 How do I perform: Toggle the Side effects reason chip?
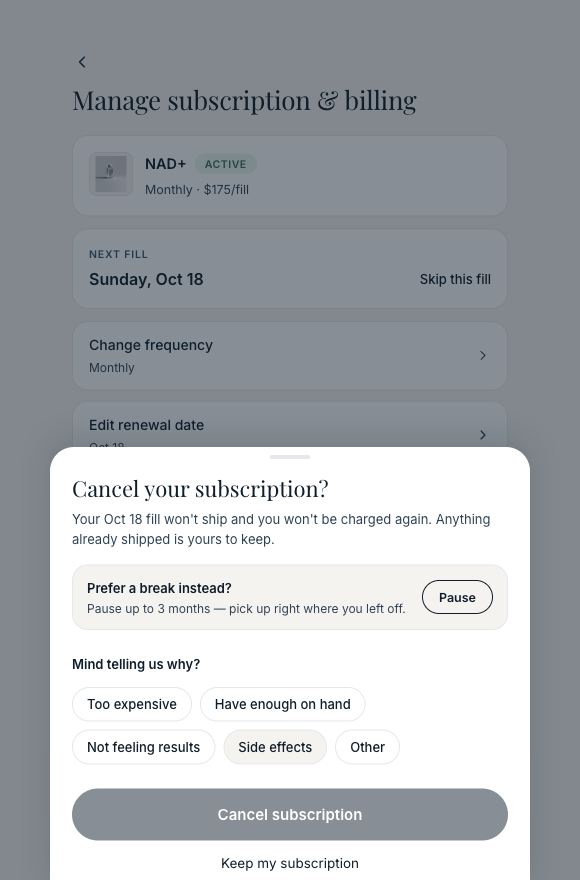(x=275, y=747)
